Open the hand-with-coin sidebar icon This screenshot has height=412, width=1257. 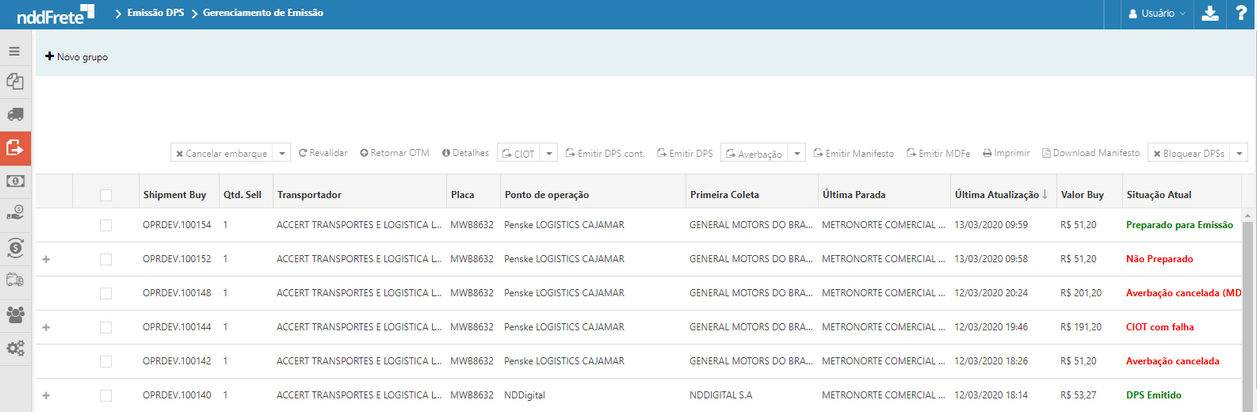coord(15,213)
